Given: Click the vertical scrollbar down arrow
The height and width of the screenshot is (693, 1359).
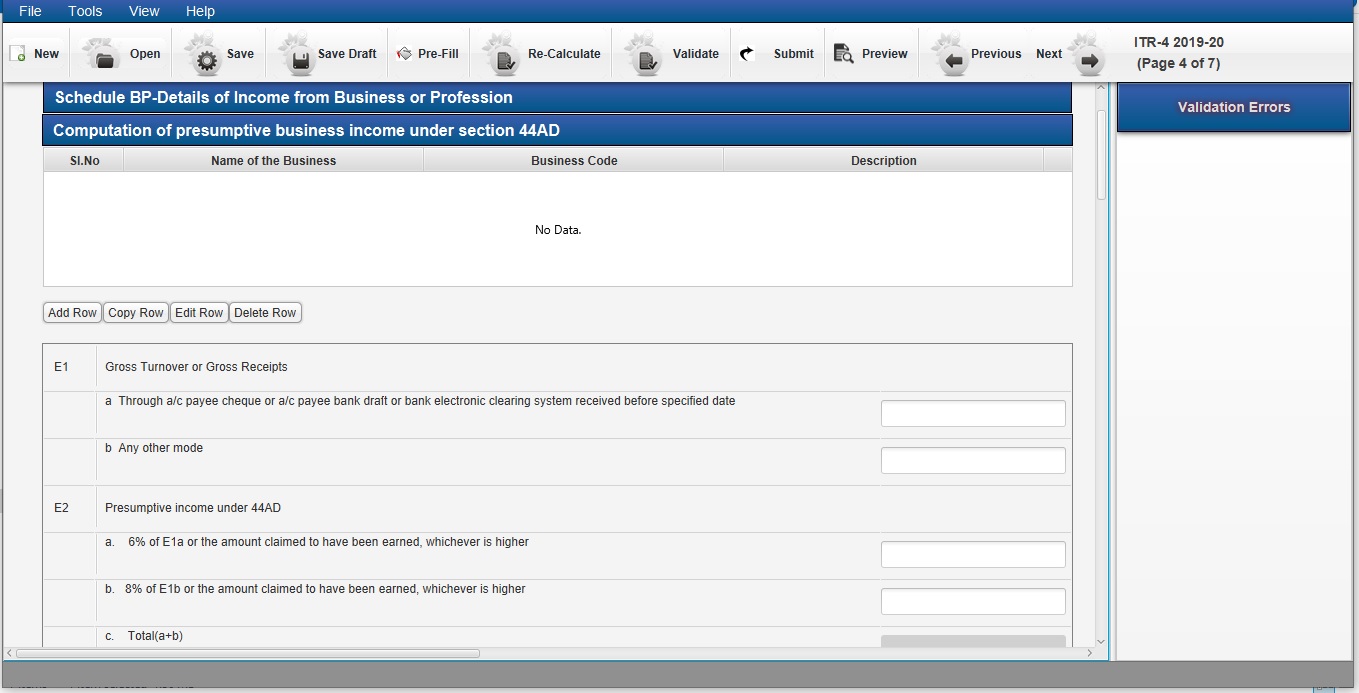Looking at the screenshot, I should (x=1101, y=641).
